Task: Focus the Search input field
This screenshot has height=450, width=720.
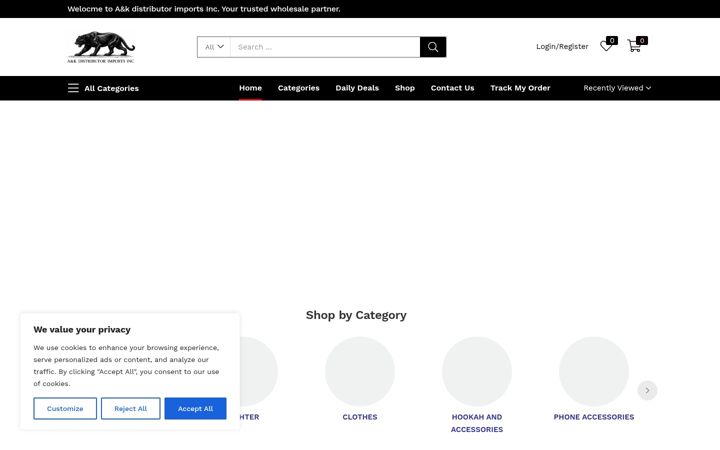Action: (x=325, y=47)
